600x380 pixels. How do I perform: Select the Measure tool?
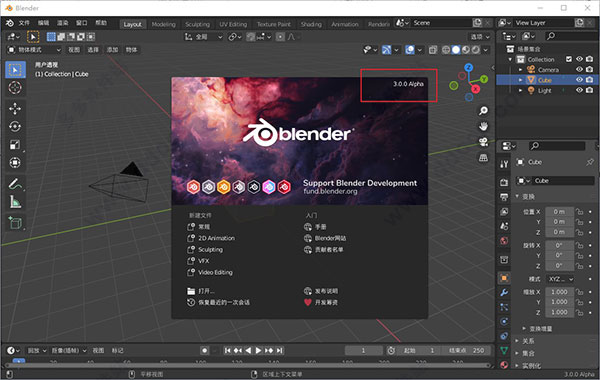pyautogui.click(x=15, y=202)
